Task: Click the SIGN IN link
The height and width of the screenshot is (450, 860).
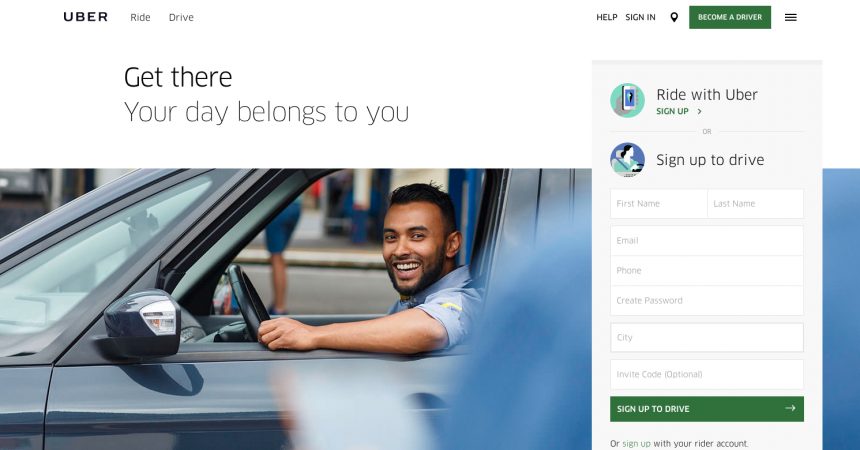Action: (640, 18)
